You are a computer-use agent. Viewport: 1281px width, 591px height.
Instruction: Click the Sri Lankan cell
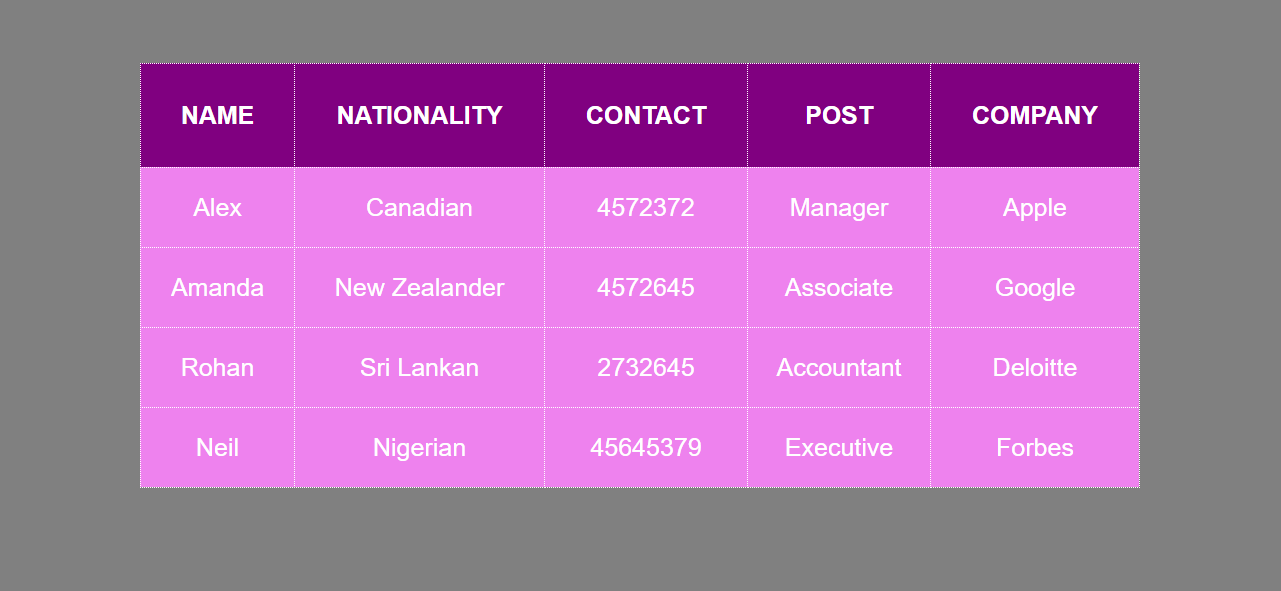(419, 367)
